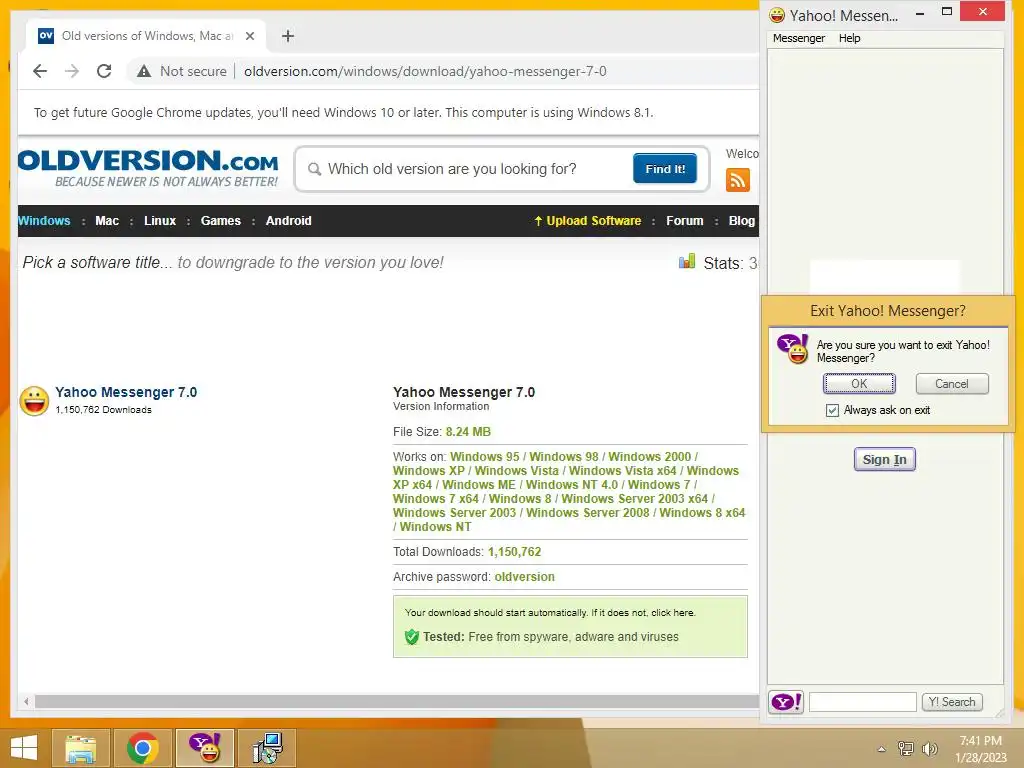Click the '8.24 MB' file size text
Screen dimensions: 1024x768
468,432
